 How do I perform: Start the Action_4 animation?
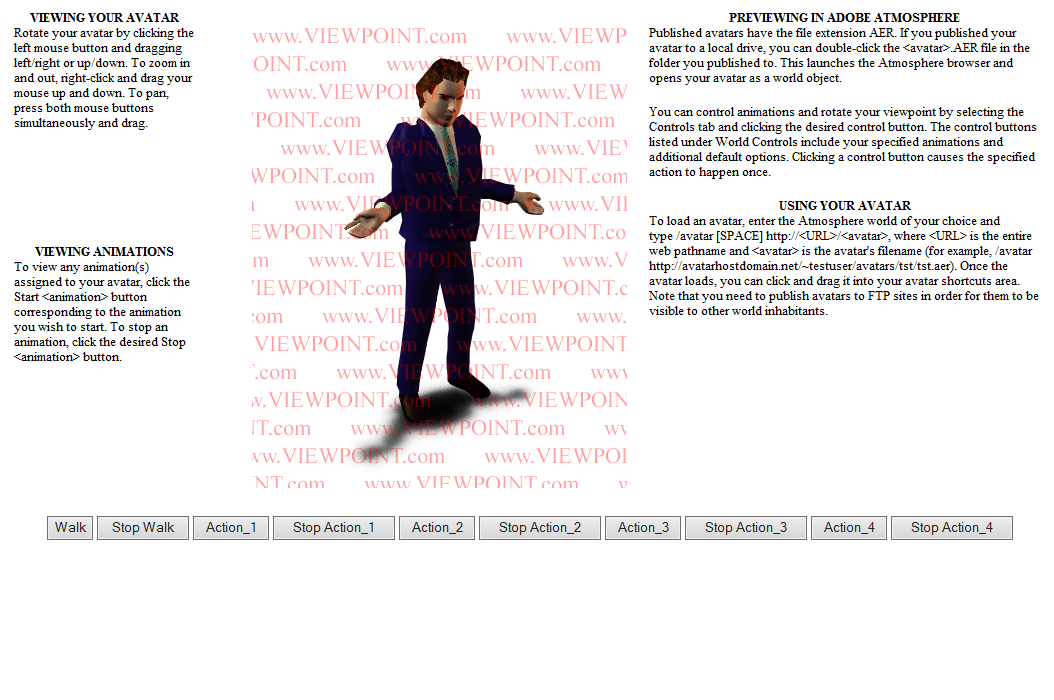(x=849, y=528)
